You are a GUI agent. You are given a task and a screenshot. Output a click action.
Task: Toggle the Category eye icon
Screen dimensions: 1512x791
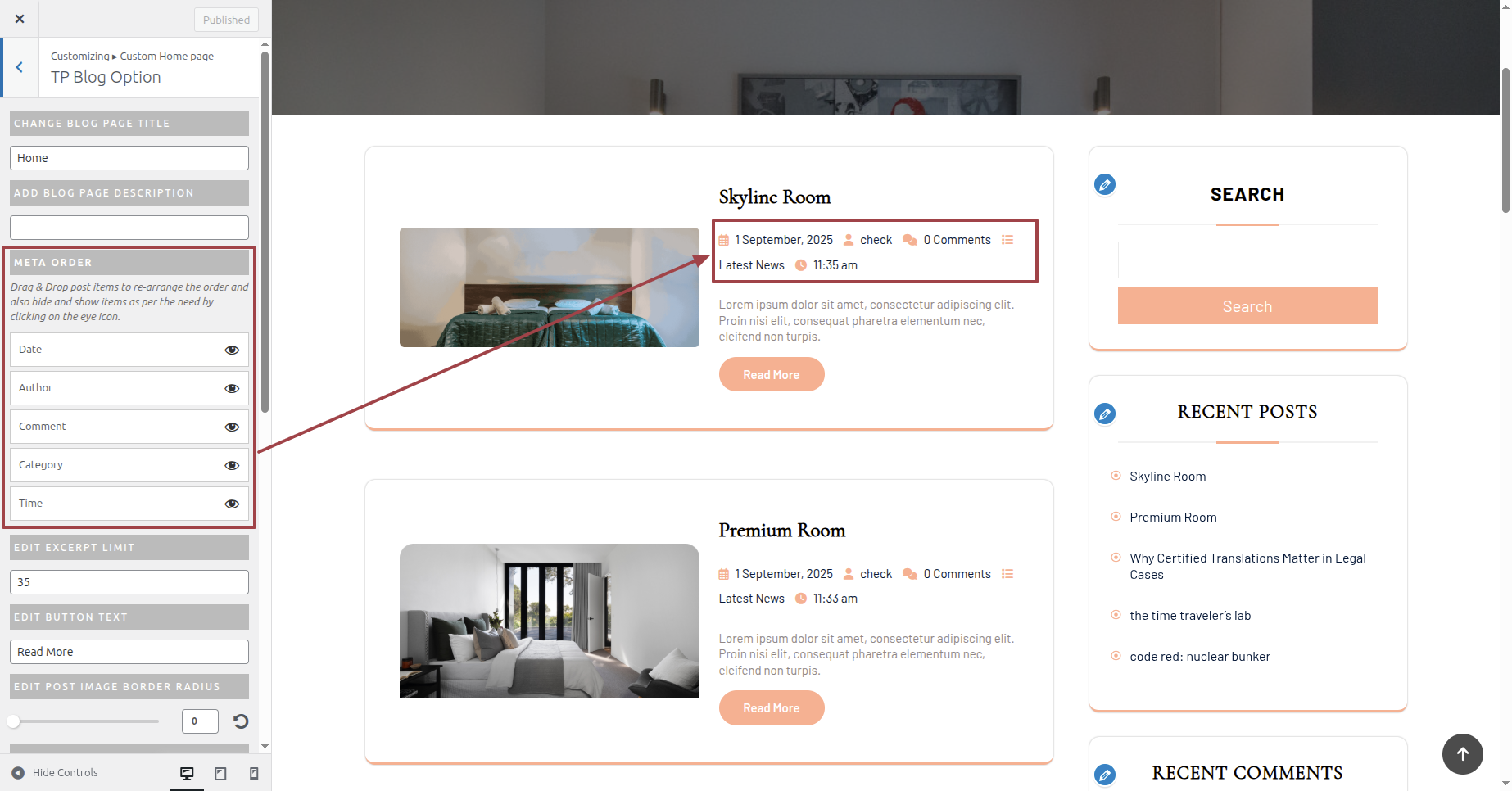coord(232,465)
